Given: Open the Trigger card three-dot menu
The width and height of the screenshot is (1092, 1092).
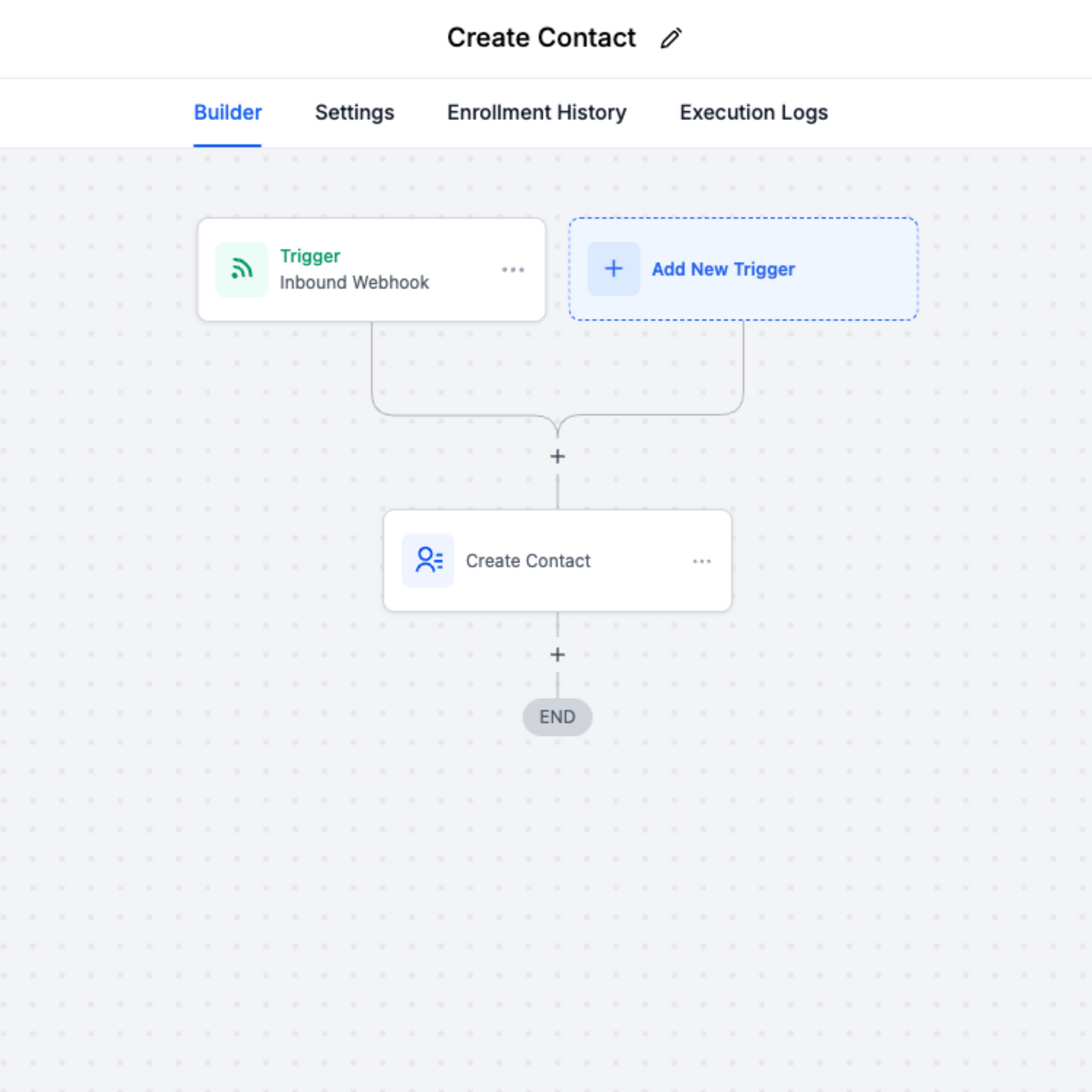Looking at the screenshot, I should coord(513,269).
